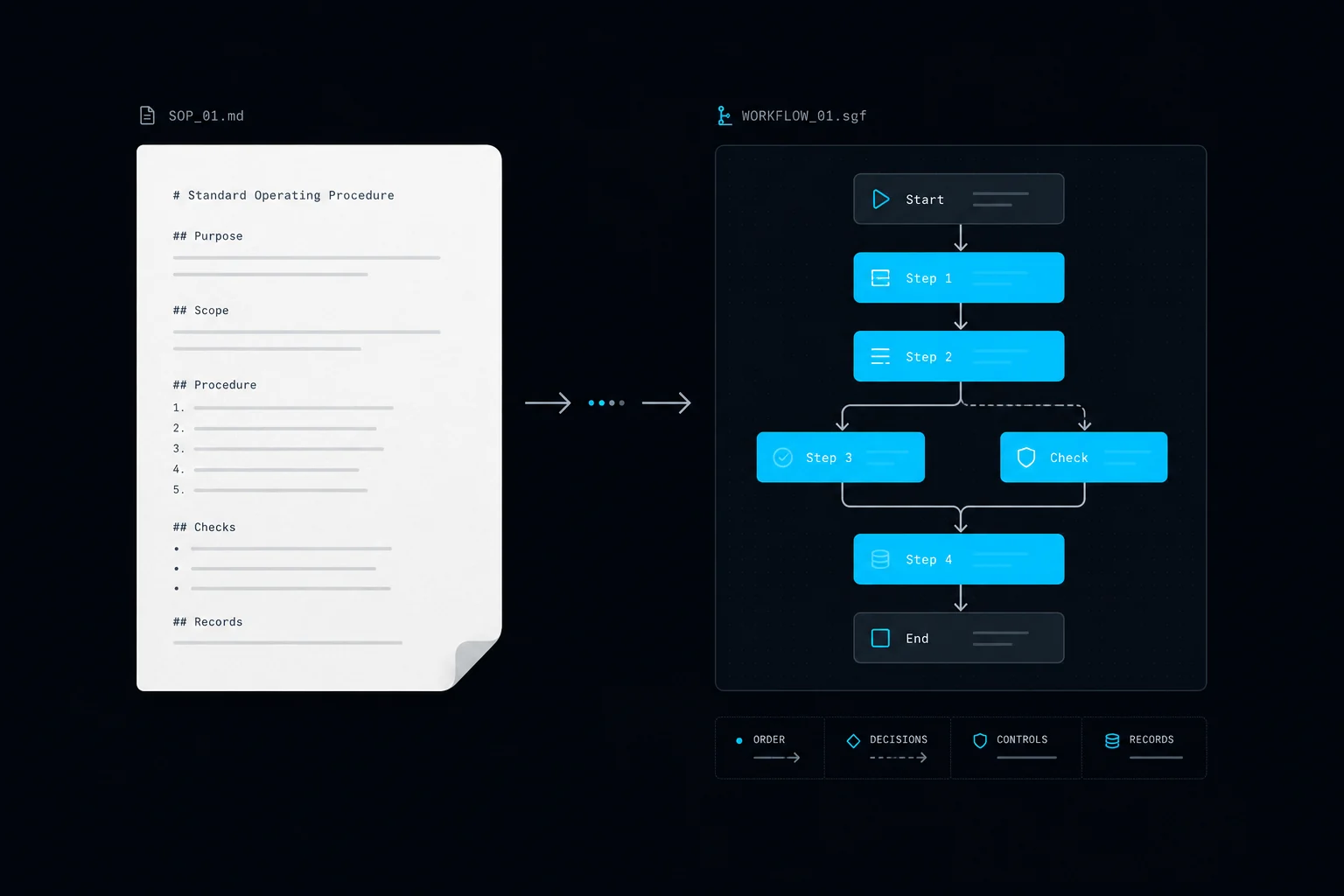Click the '## Purpose' heading
This screenshot has width=1344, height=896.
tap(208, 236)
